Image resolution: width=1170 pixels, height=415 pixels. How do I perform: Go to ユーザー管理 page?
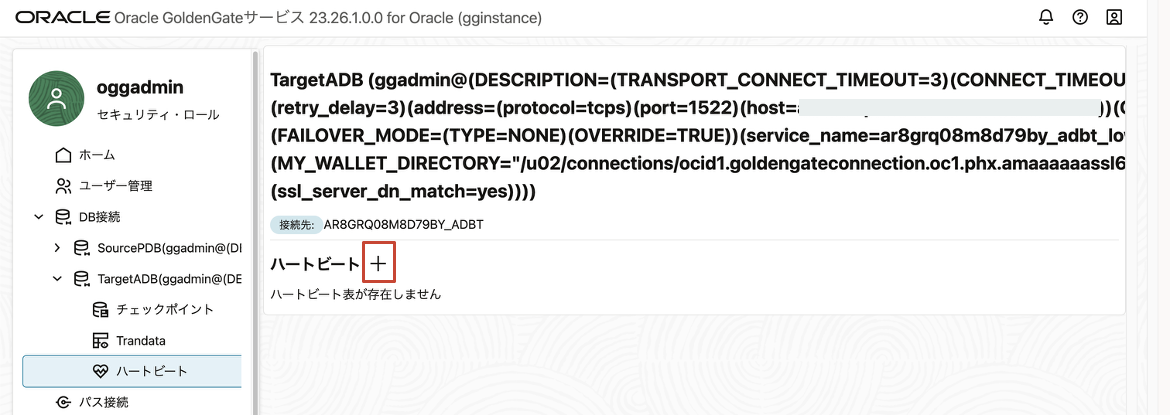pos(115,186)
